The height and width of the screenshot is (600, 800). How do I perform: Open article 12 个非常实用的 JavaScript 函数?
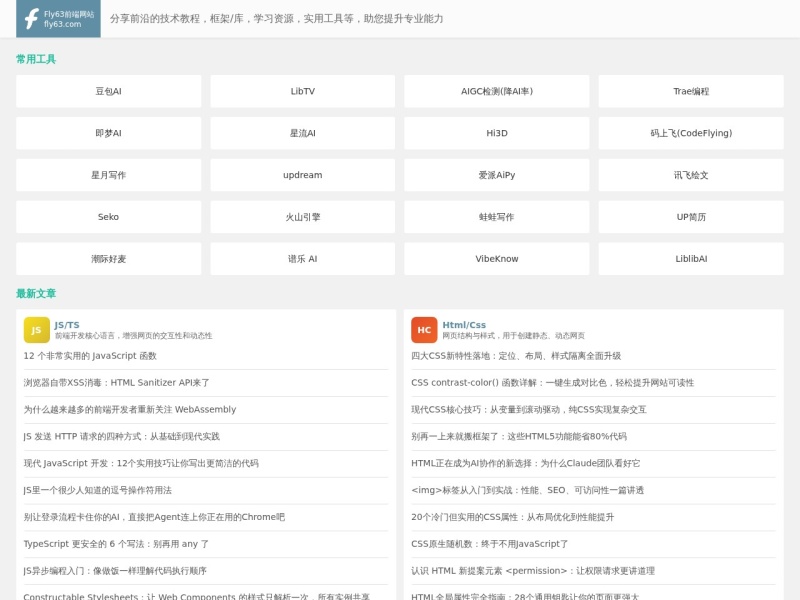90,356
